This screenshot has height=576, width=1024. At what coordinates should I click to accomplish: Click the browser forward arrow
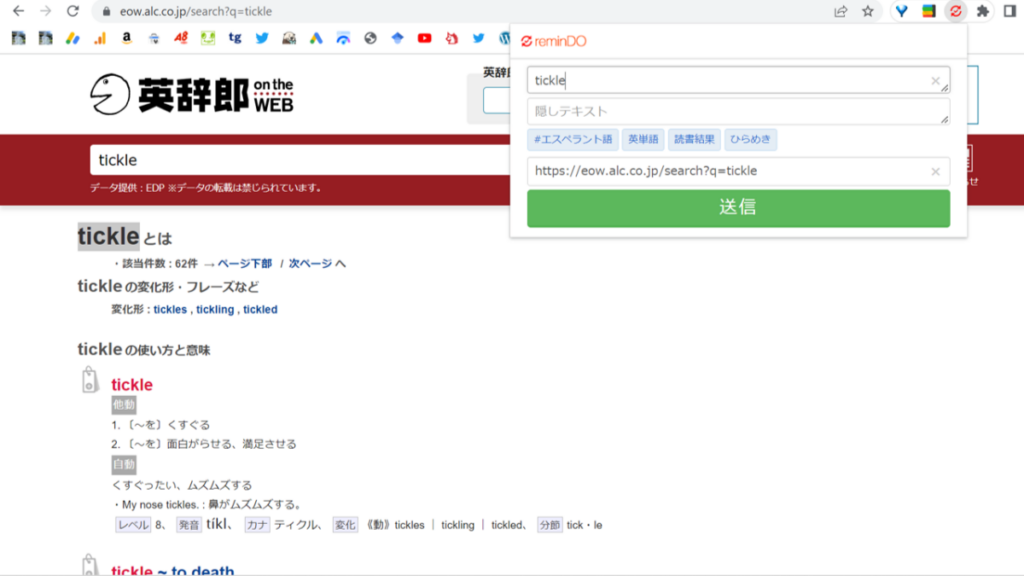pyautogui.click(x=45, y=11)
